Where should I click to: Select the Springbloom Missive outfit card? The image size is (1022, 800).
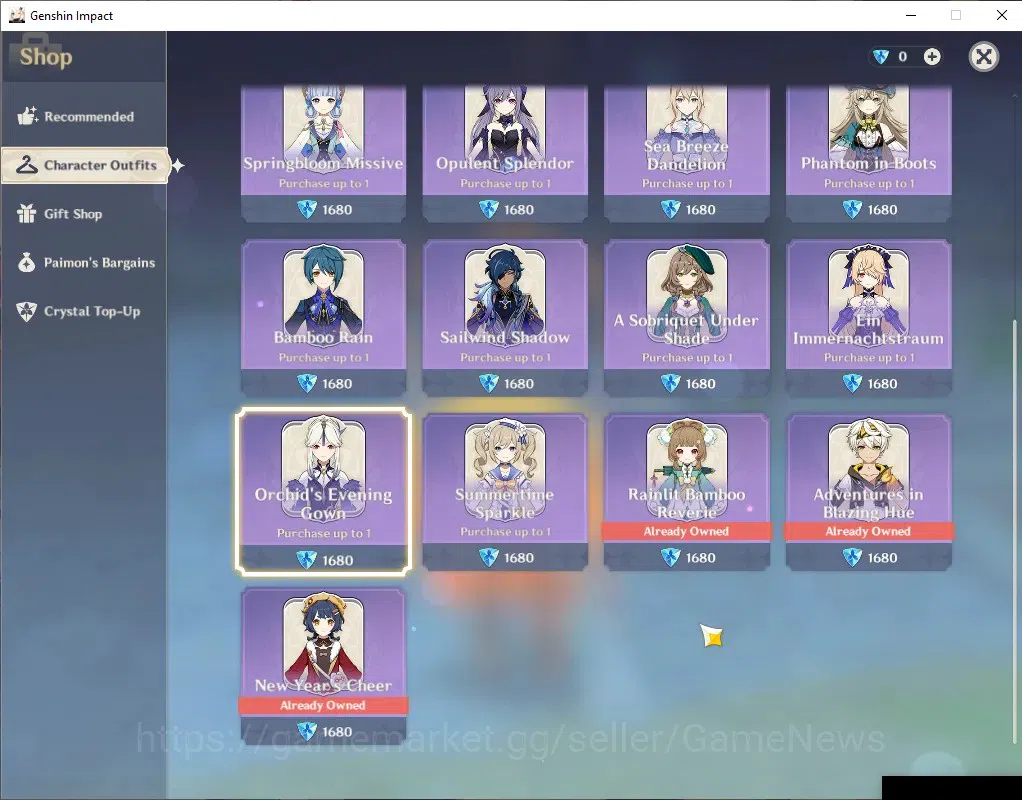click(323, 153)
